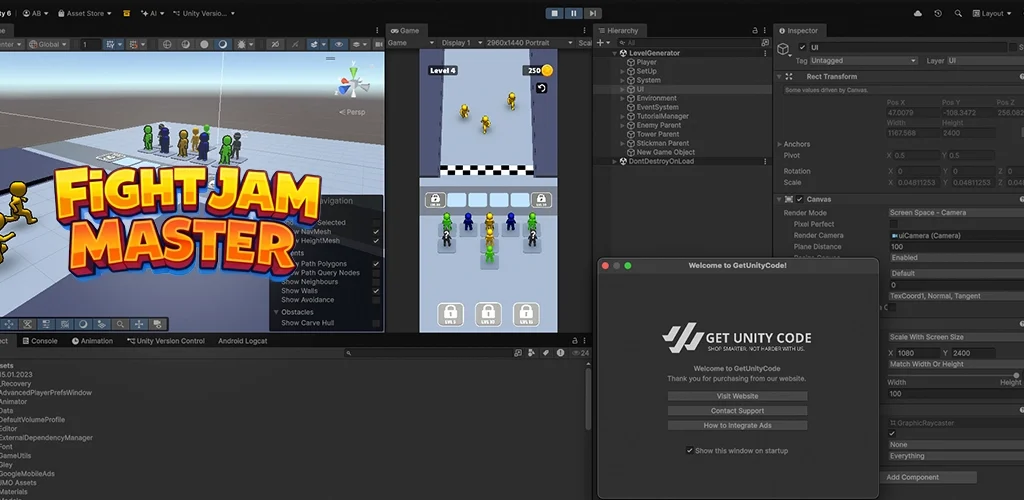Image resolution: width=1024 pixels, height=500 pixels.
Task: Toggle Show this window on startup
Action: (690, 450)
